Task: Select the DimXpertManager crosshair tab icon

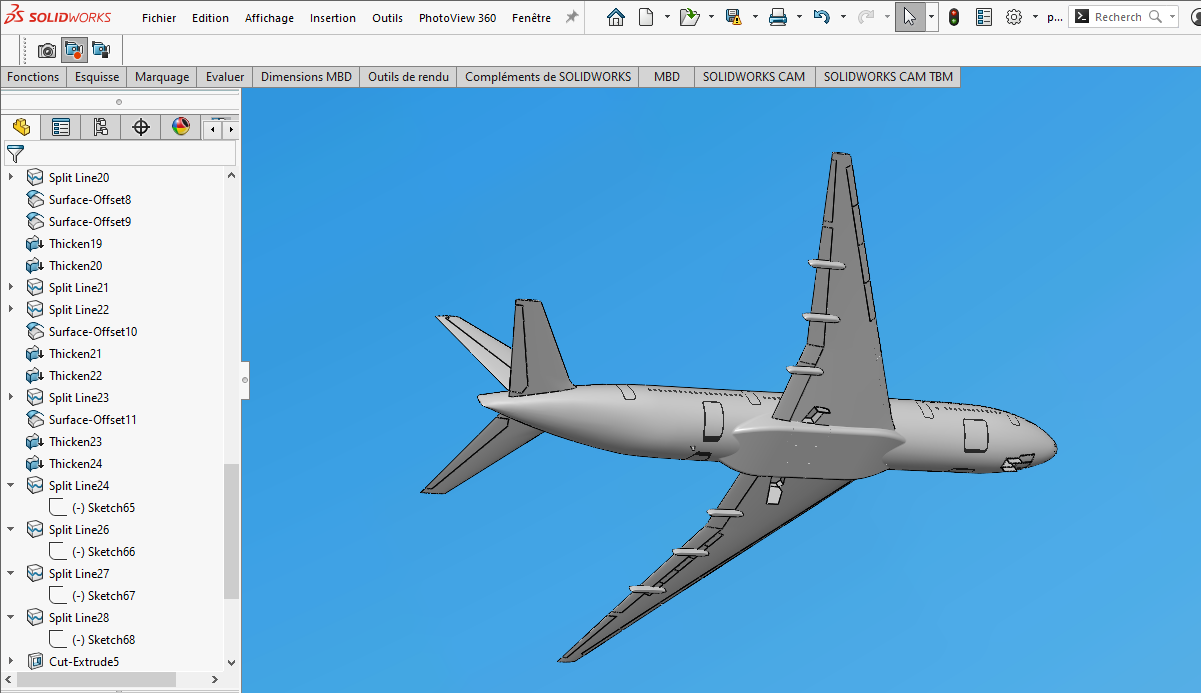Action: (x=141, y=127)
